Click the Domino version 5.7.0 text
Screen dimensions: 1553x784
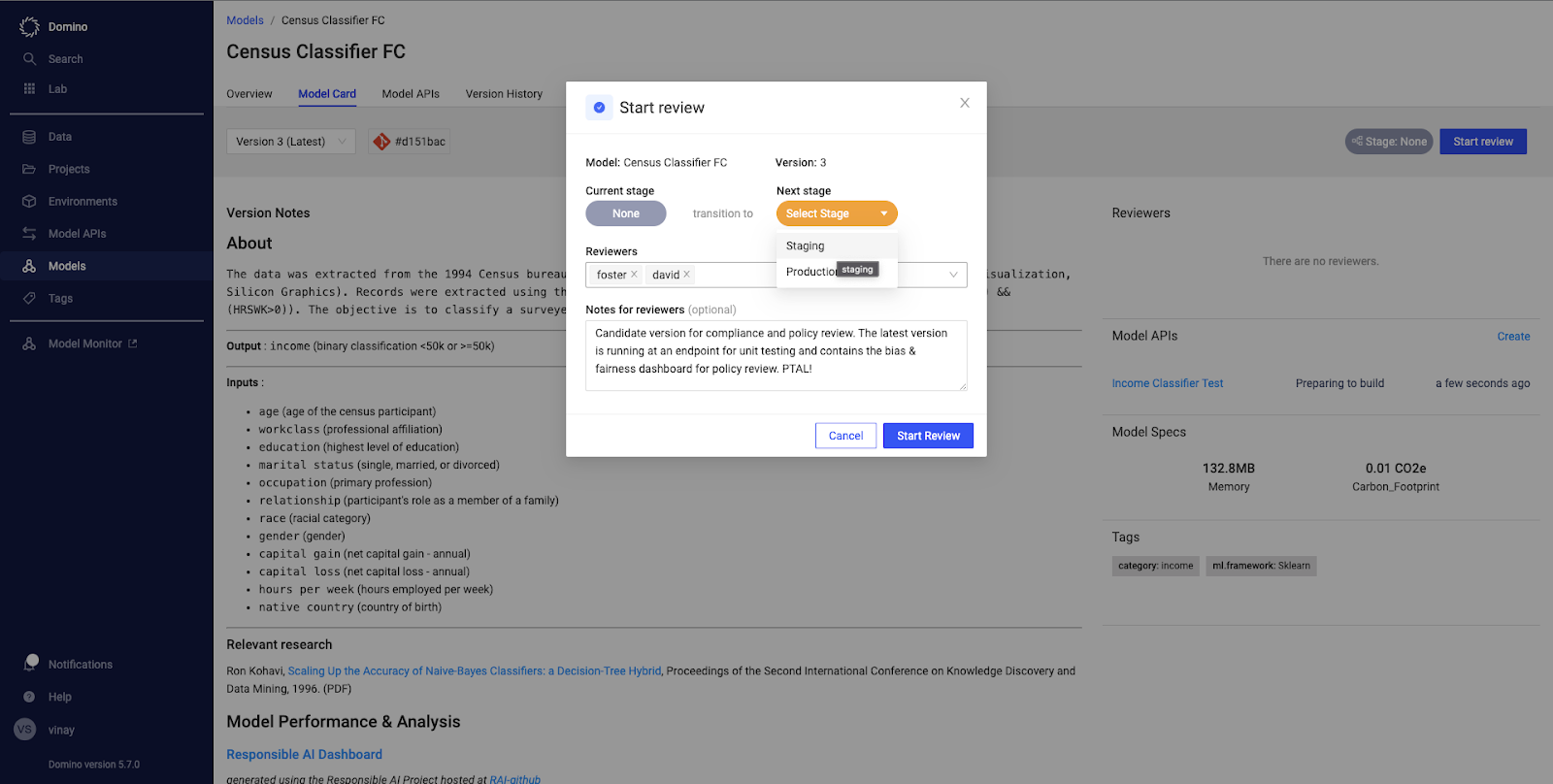94,765
